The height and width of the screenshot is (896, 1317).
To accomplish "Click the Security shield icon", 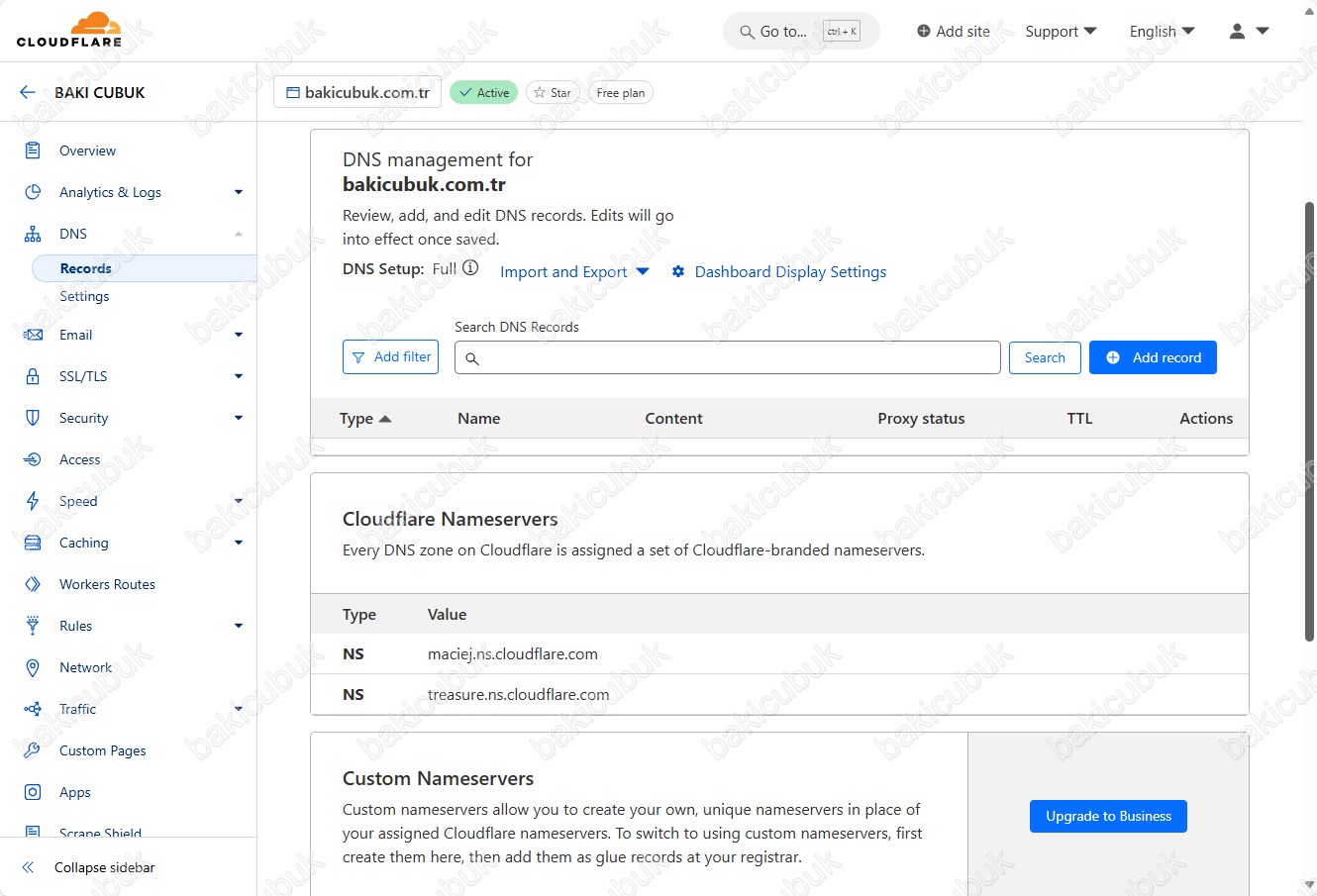I will pos(33,418).
